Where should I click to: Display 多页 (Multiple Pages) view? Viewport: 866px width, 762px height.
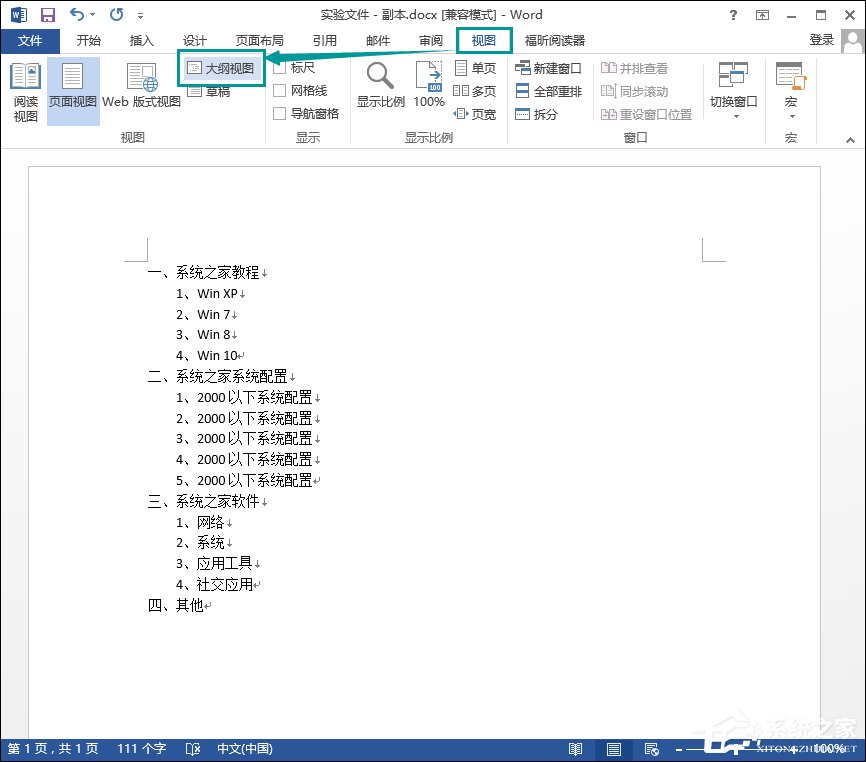482,91
